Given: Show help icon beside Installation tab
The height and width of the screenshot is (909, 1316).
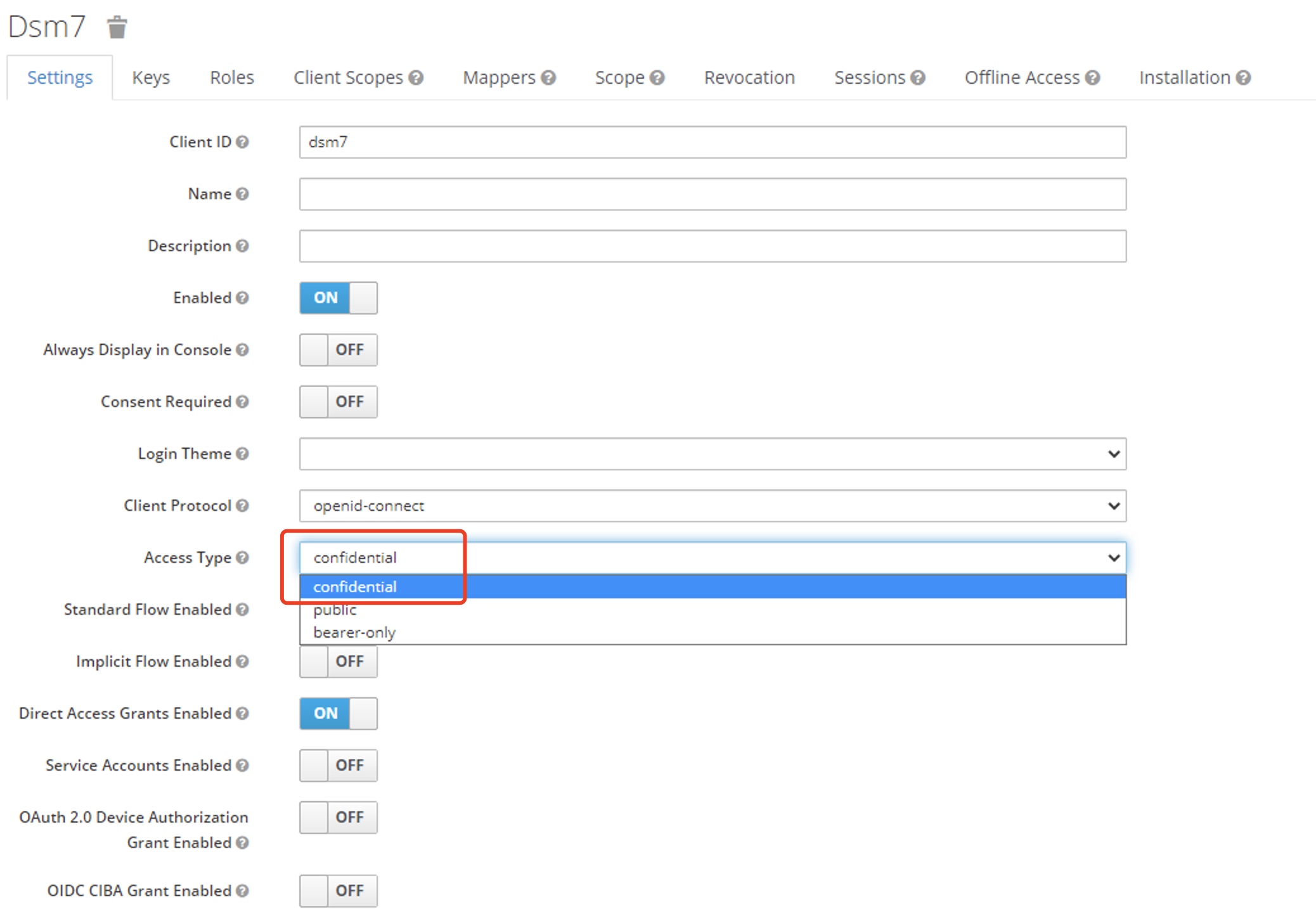Looking at the screenshot, I should point(1243,78).
